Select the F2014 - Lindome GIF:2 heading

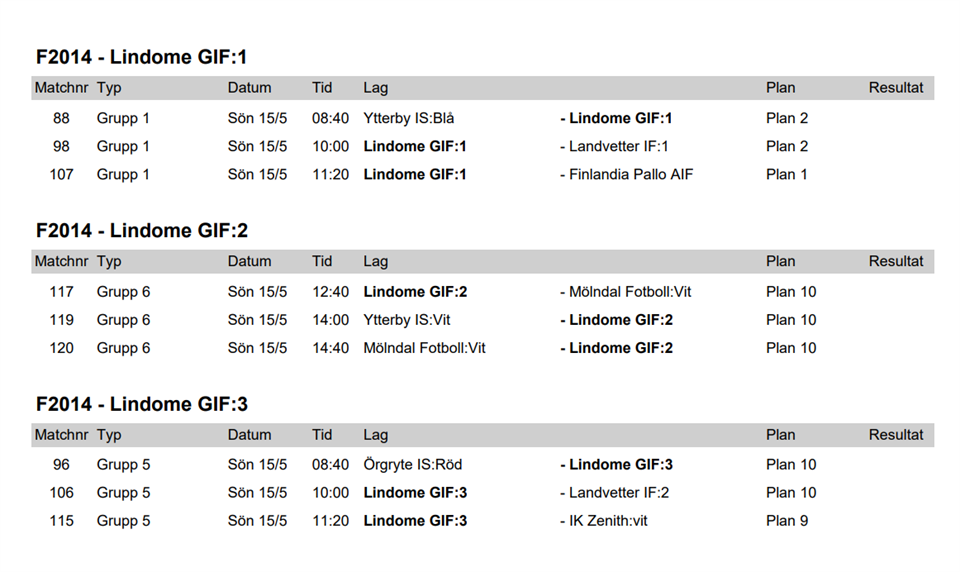(x=141, y=231)
